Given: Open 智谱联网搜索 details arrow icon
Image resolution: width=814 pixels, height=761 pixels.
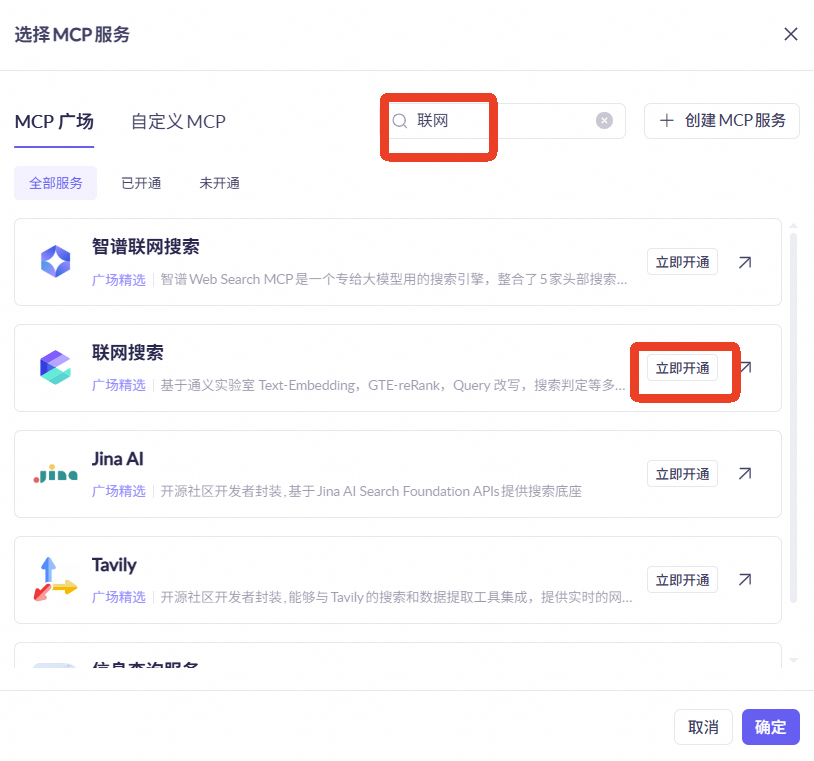Looking at the screenshot, I should click(745, 262).
